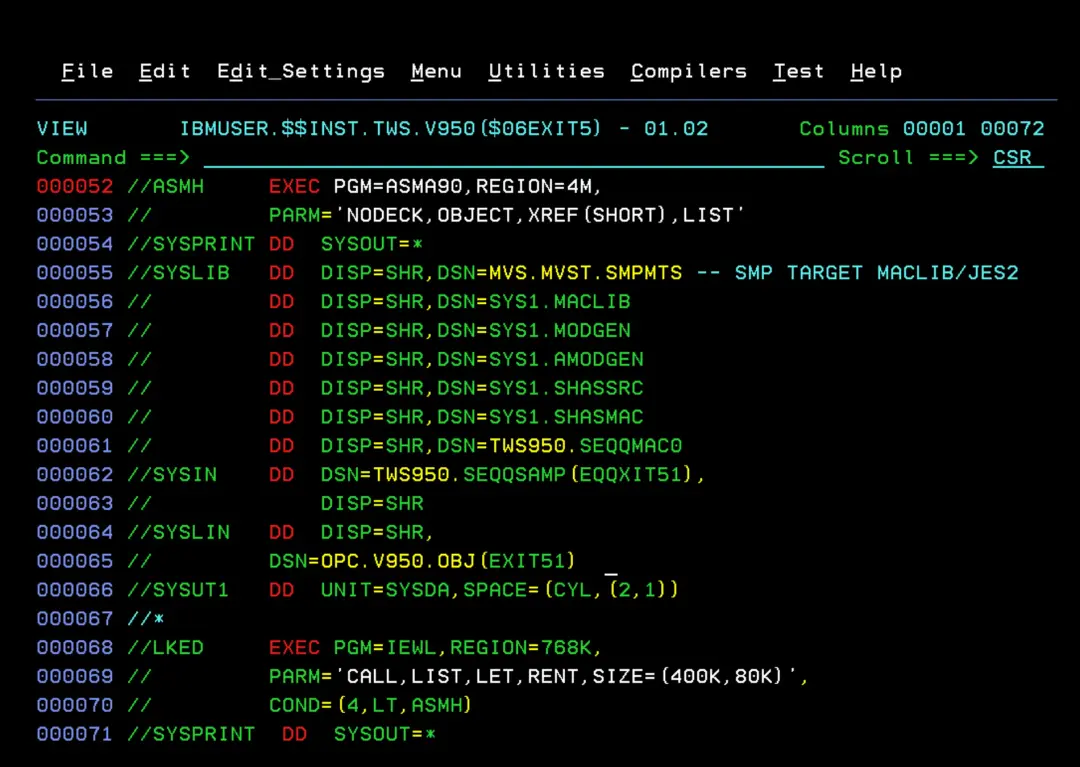Click TWS950.SEQQMAC0 dataset name
The width and height of the screenshot is (1080, 767).
point(585,446)
